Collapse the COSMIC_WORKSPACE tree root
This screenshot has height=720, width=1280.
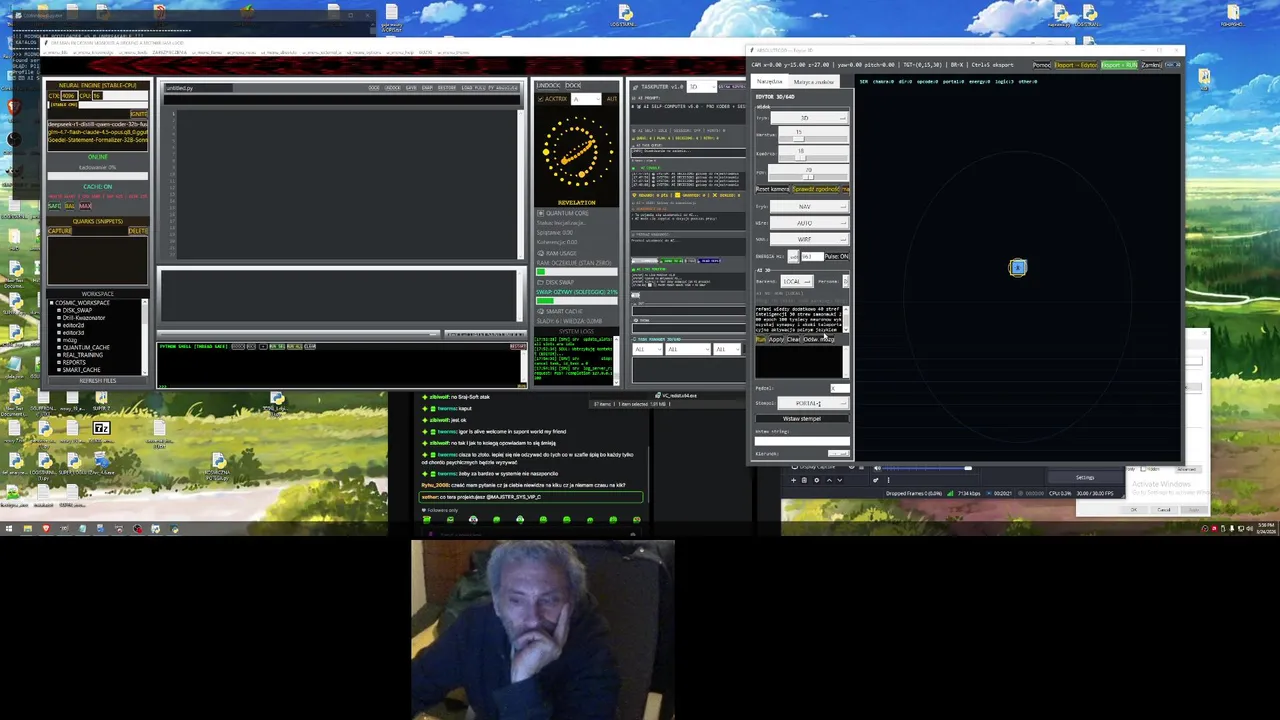point(51,303)
